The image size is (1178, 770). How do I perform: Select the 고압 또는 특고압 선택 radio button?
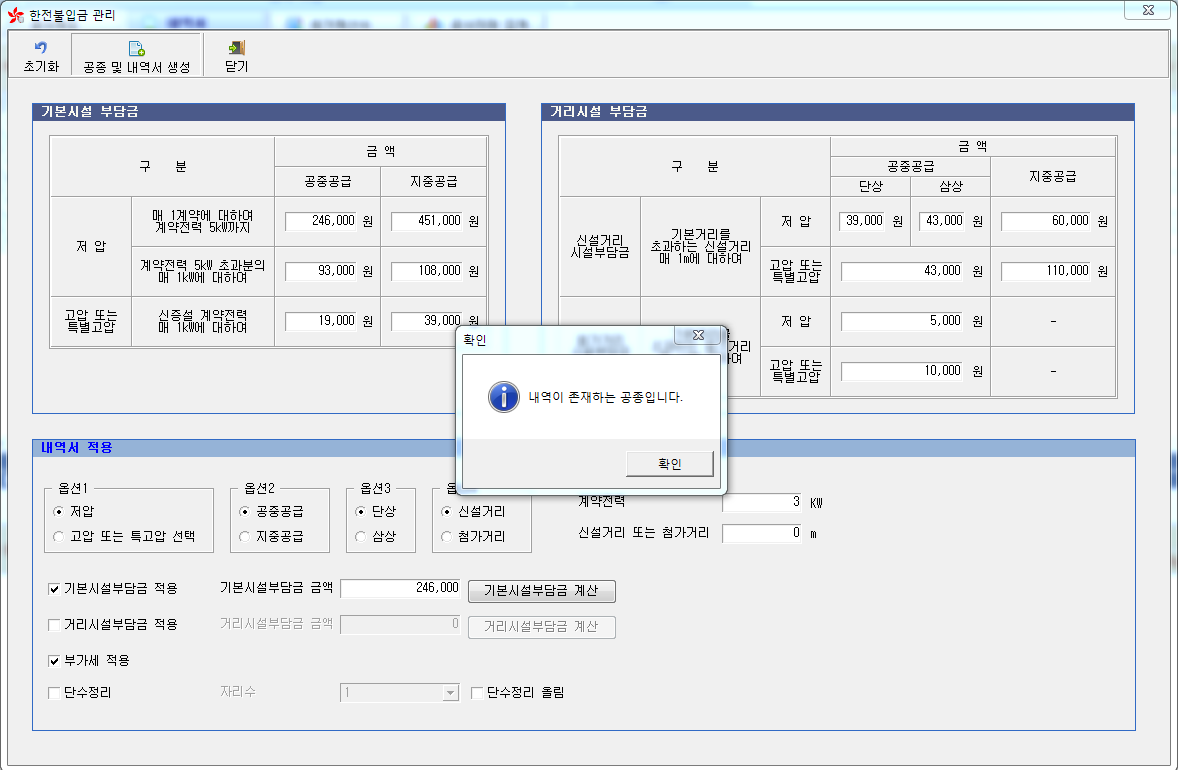[x=59, y=536]
